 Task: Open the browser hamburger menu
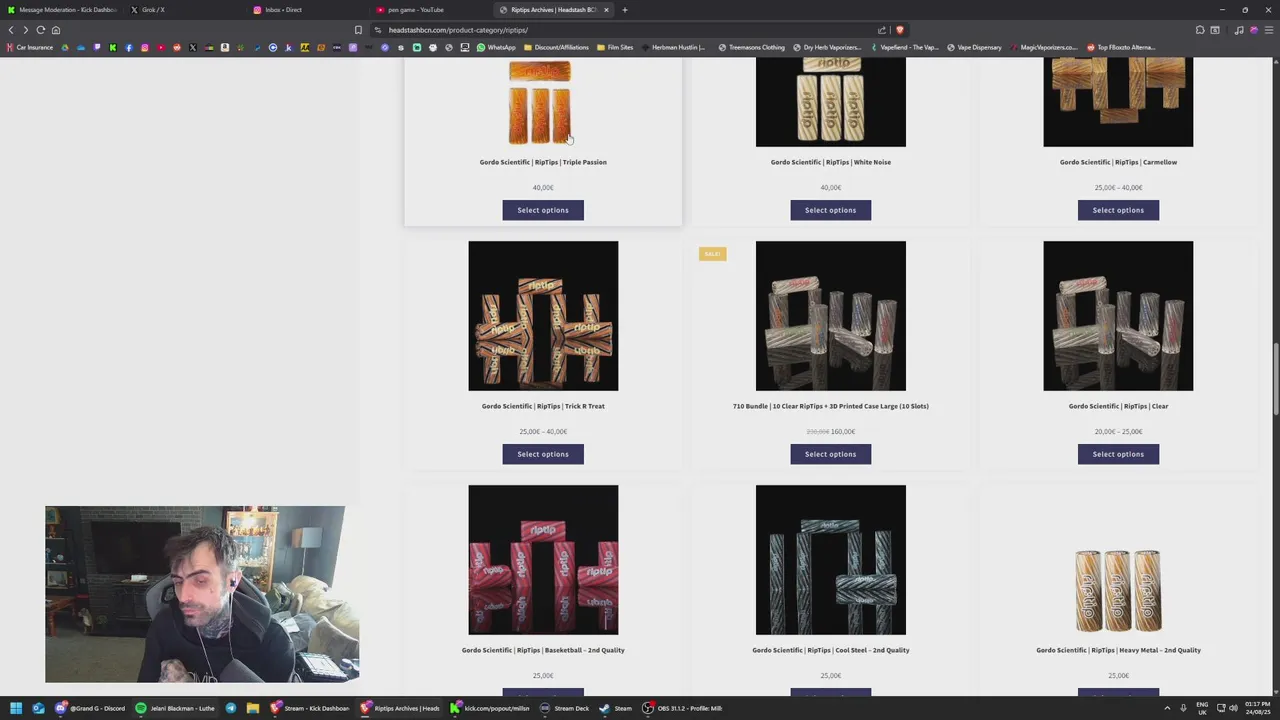coord(1269,30)
